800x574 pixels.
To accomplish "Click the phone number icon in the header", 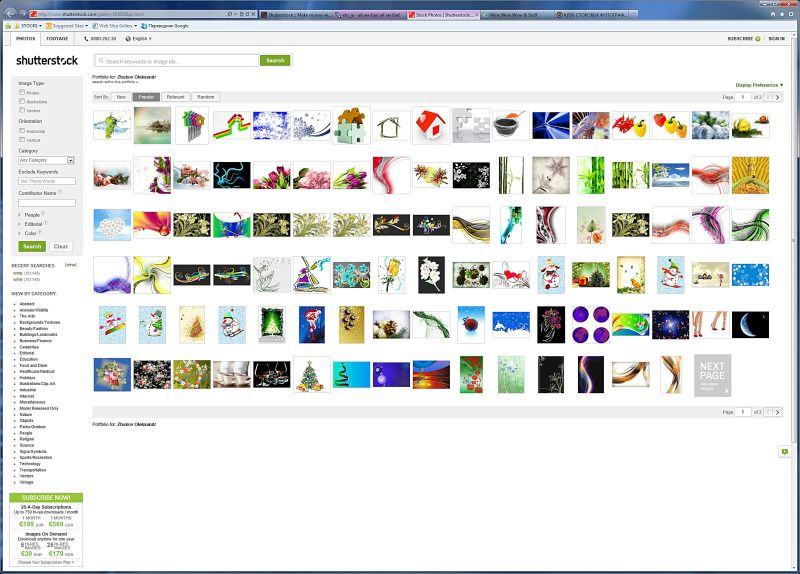I will tap(86, 39).
